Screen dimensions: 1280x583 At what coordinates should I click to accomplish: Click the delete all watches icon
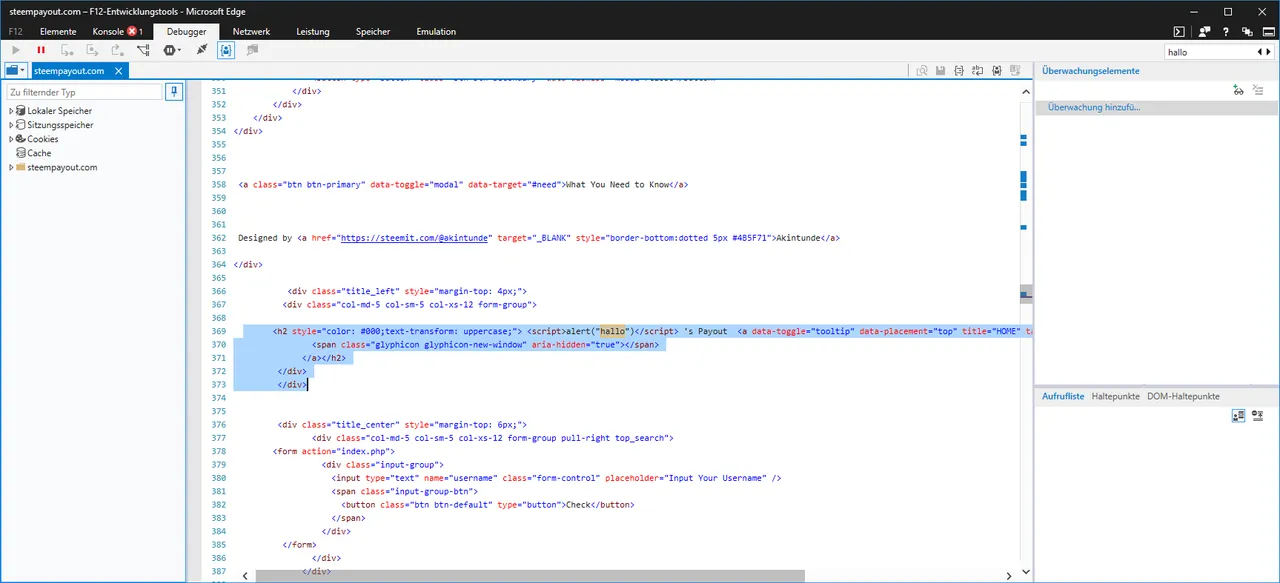point(1258,90)
